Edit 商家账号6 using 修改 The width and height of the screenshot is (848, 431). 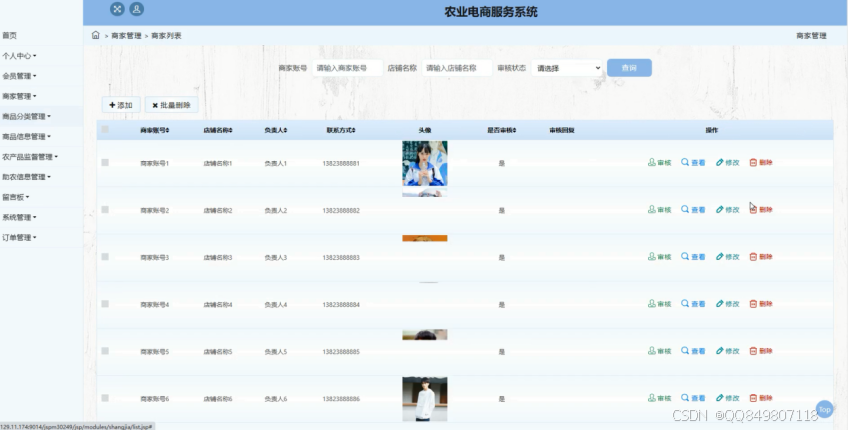(727, 398)
